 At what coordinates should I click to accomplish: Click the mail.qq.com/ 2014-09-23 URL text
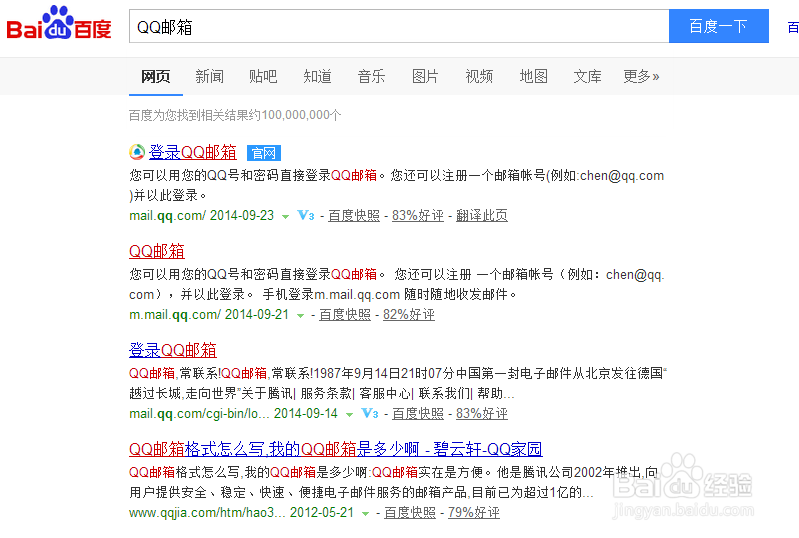pyautogui.click(x=202, y=216)
